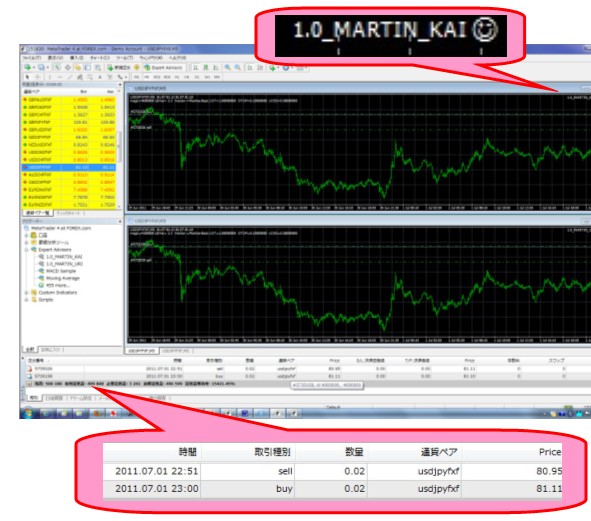Click the Zoom In magnifier icon
591x521 pixels.
click(x=228, y=67)
